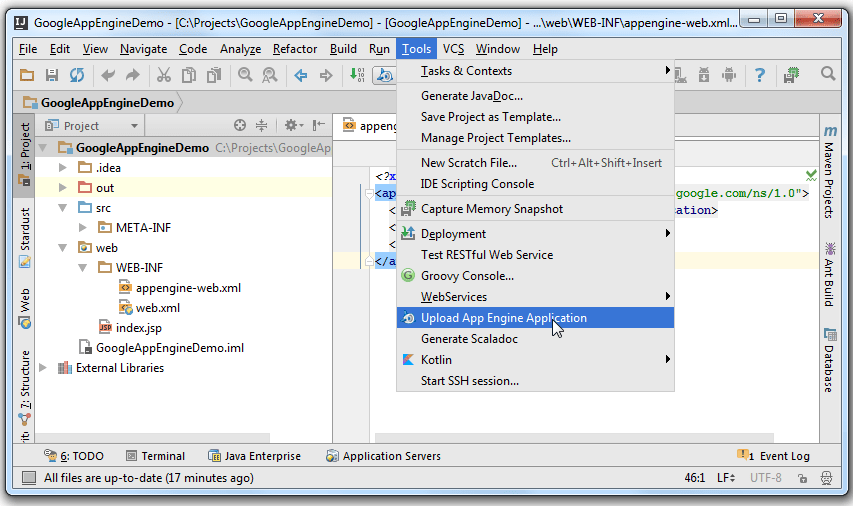Image resolution: width=853 pixels, height=506 pixels.
Task: Open the File menu
Action: pyautogui.click(x=28, y=49)
